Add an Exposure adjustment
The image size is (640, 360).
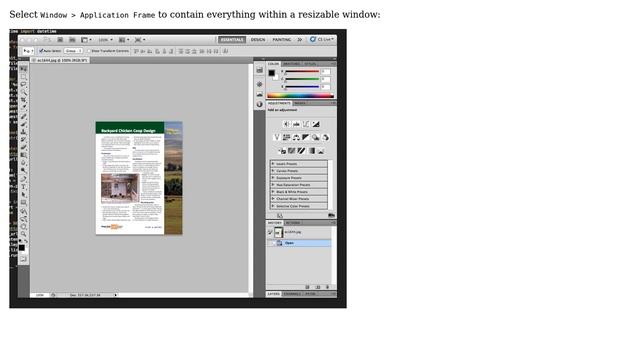click(x=316, y=124)
